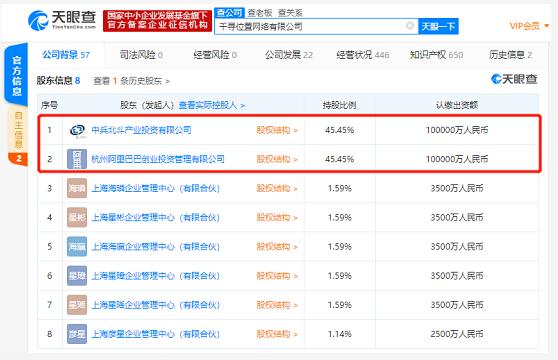Open 股权结构 in shareholder row 4
This screenshot has height=360, width=558.
point(277,217)
